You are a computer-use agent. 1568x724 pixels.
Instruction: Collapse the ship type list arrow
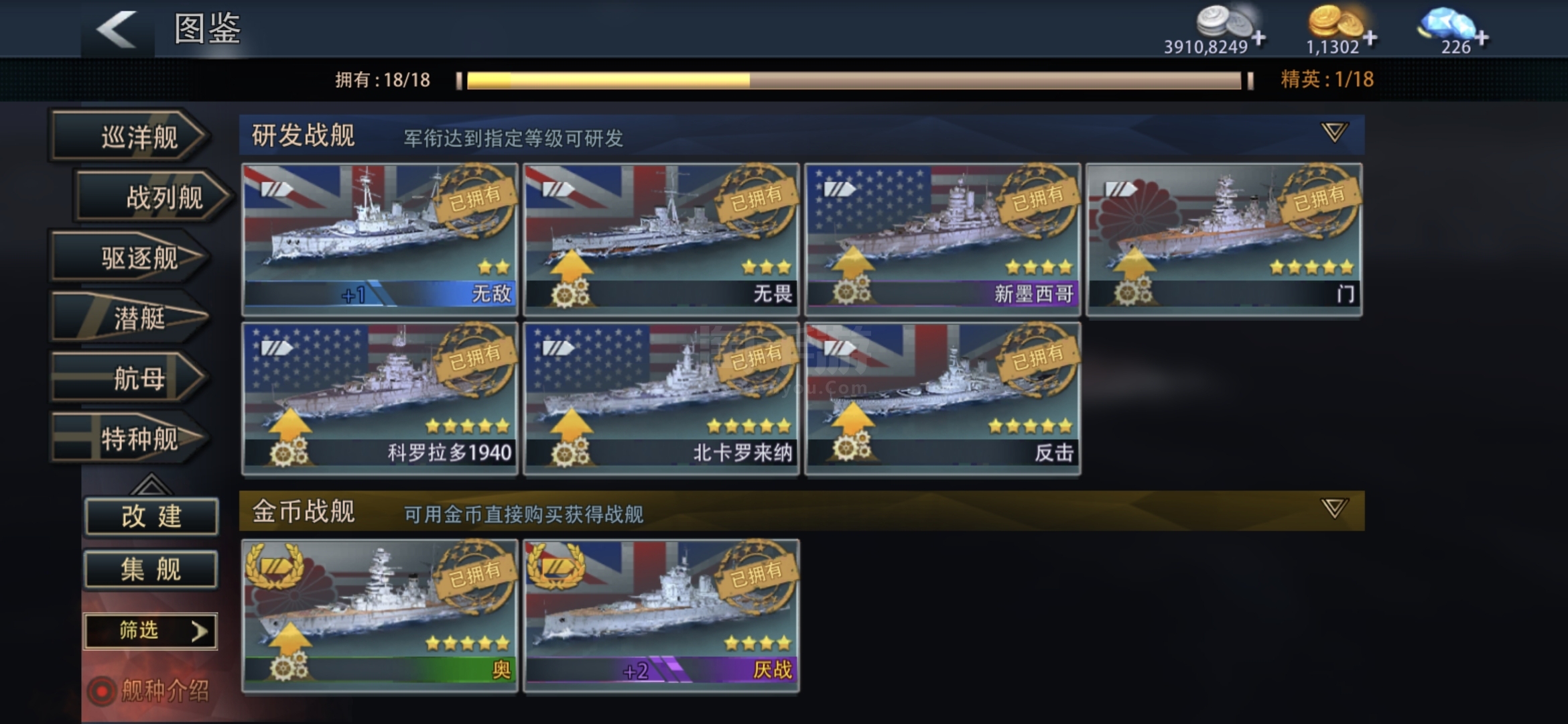[x=150, y=483]
